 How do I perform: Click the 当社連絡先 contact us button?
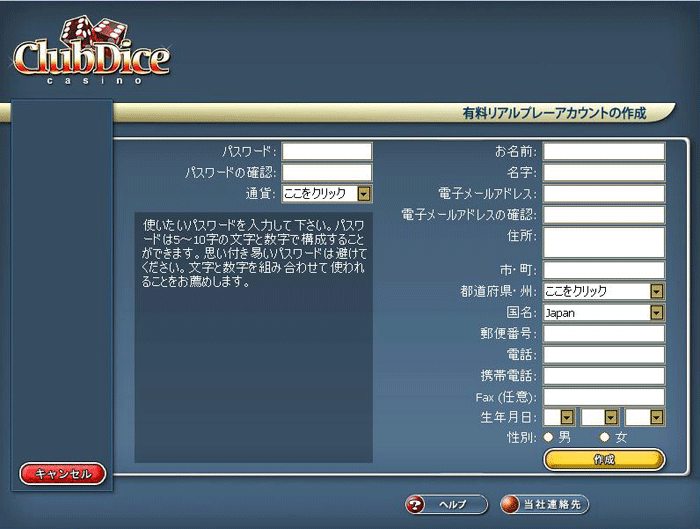coord(545,504)
